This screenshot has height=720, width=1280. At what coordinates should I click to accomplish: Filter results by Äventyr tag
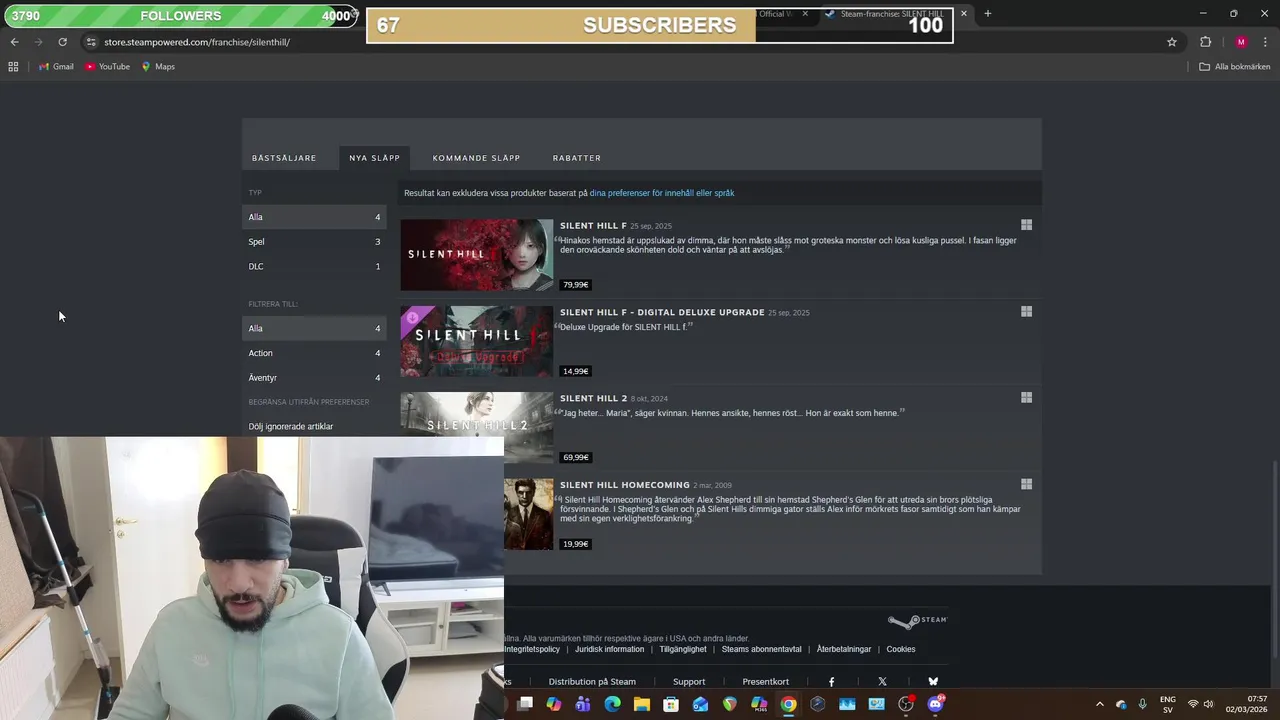coord(314,378)
